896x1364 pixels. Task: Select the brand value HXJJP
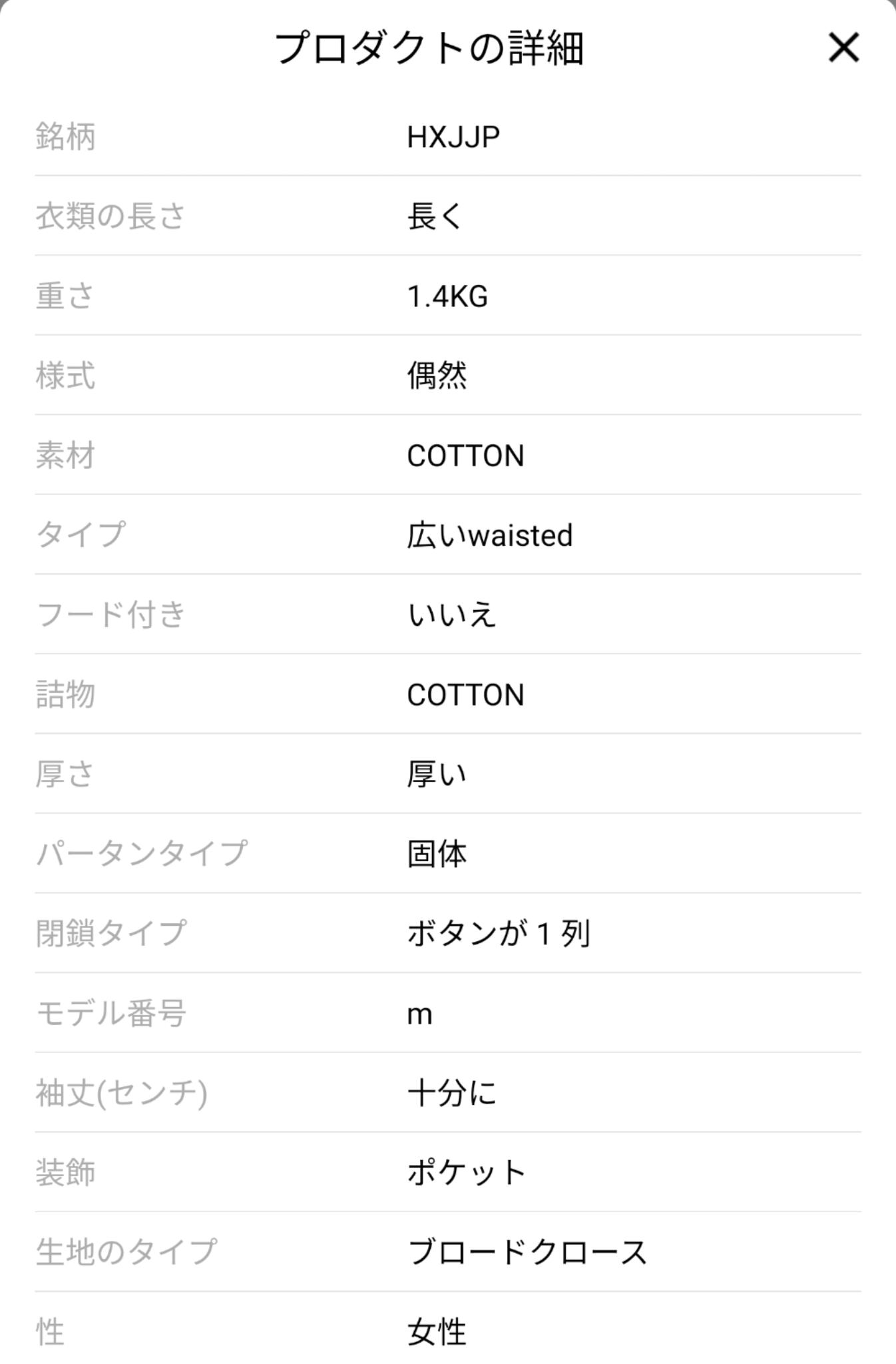453,137
